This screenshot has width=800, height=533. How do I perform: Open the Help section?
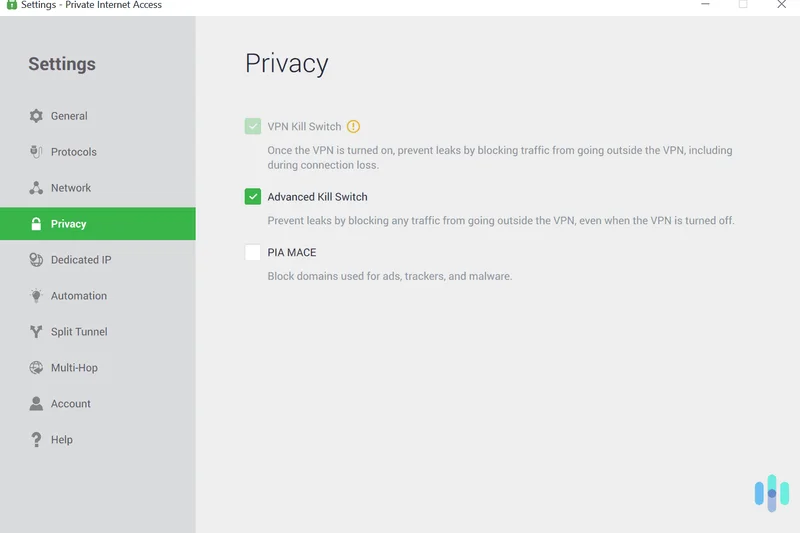tap(97, 440)
